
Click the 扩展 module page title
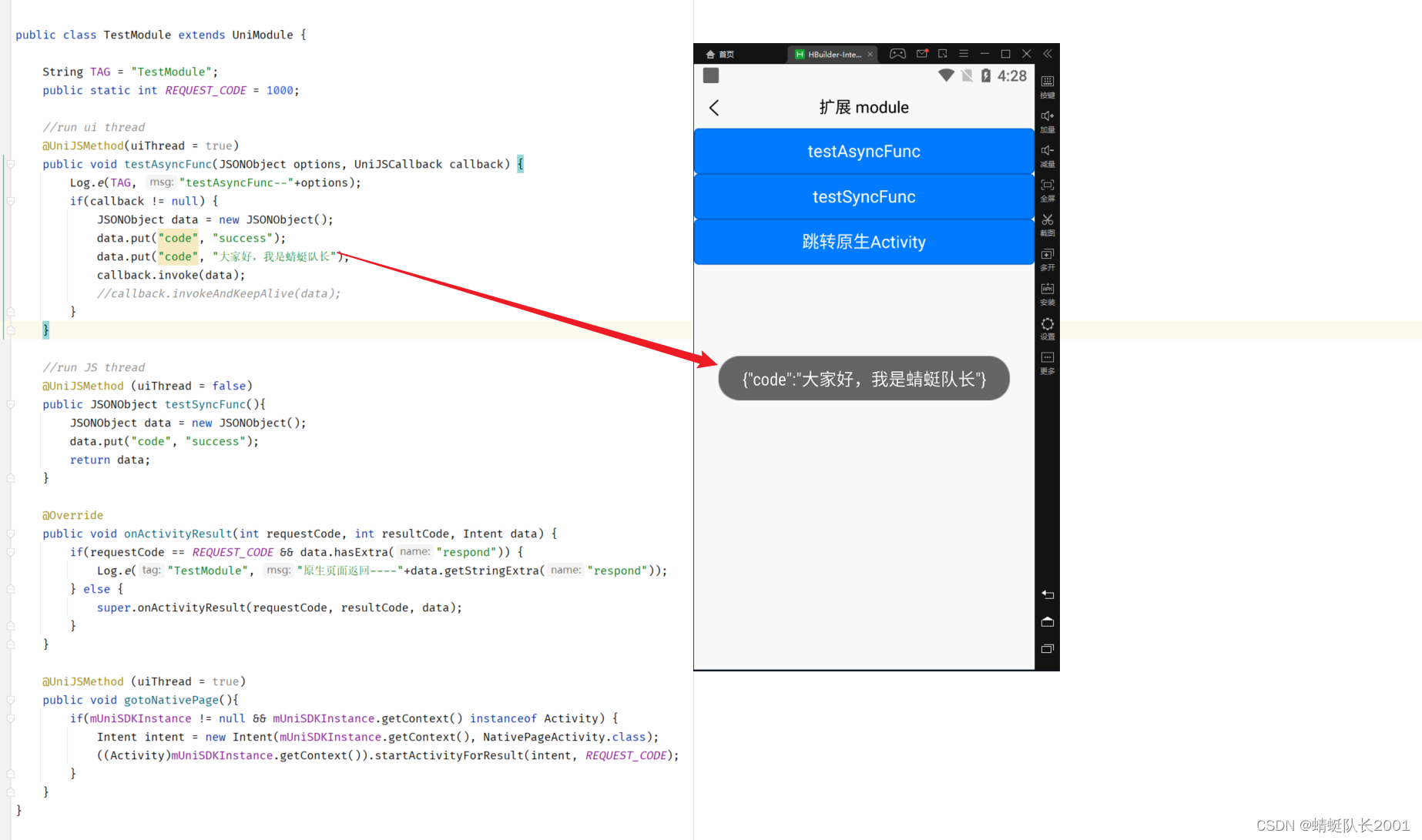pyautogui.click(x=864, y=108)
